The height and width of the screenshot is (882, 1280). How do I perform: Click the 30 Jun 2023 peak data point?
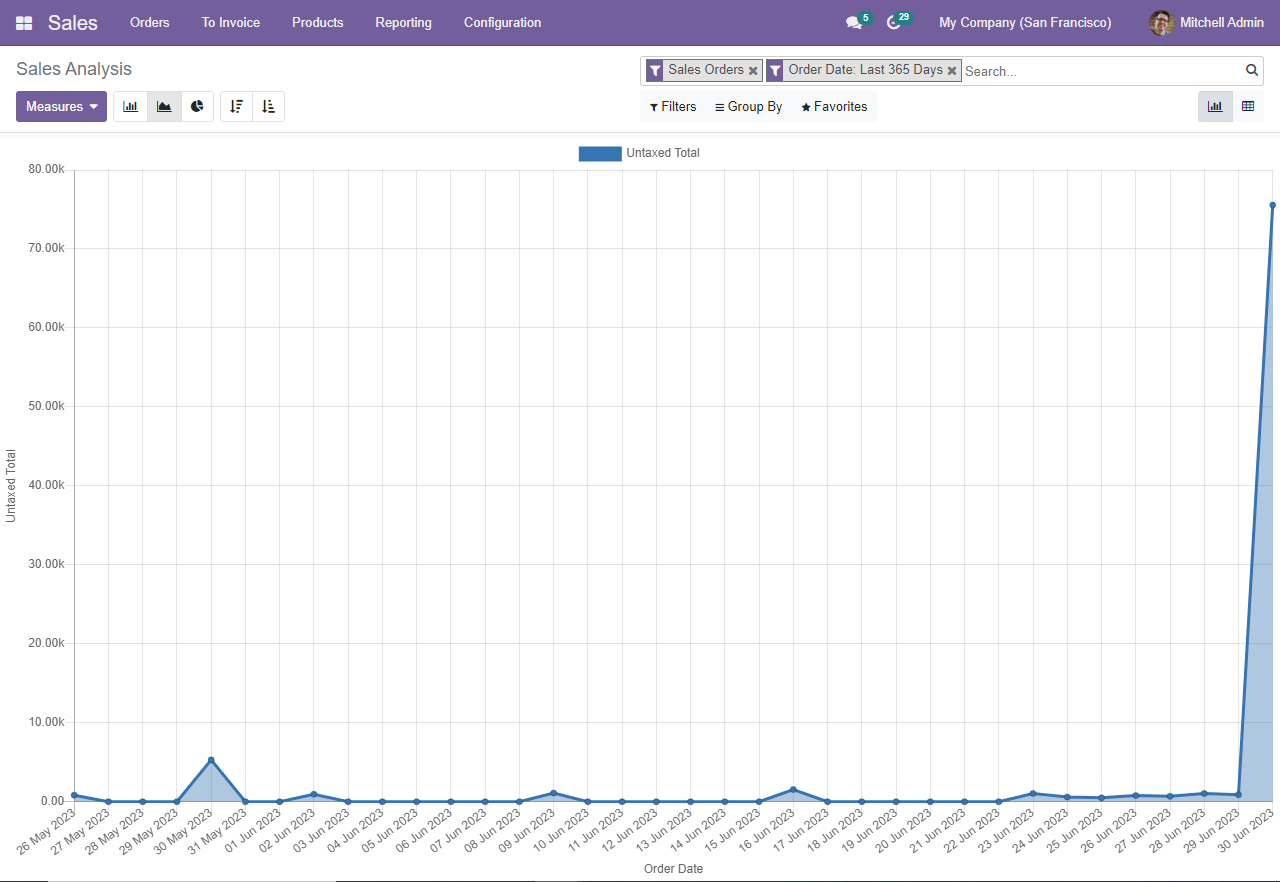tap(1273, 205)
